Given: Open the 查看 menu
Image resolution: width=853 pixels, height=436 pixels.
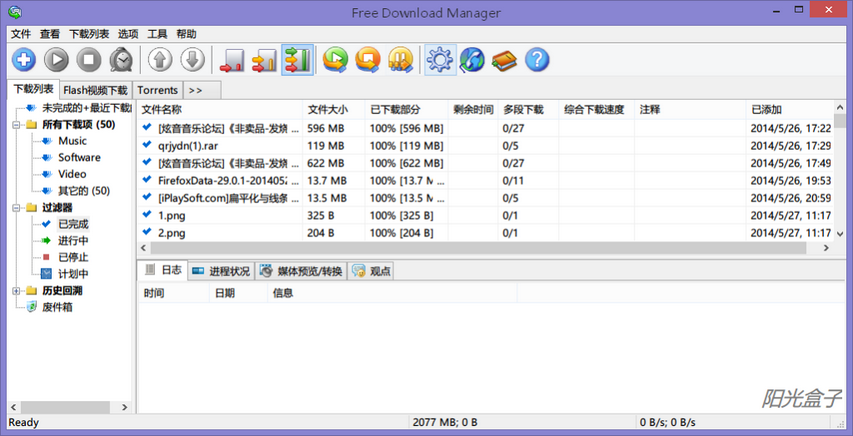Looking at the screenshot, I should tap(50, 34).
